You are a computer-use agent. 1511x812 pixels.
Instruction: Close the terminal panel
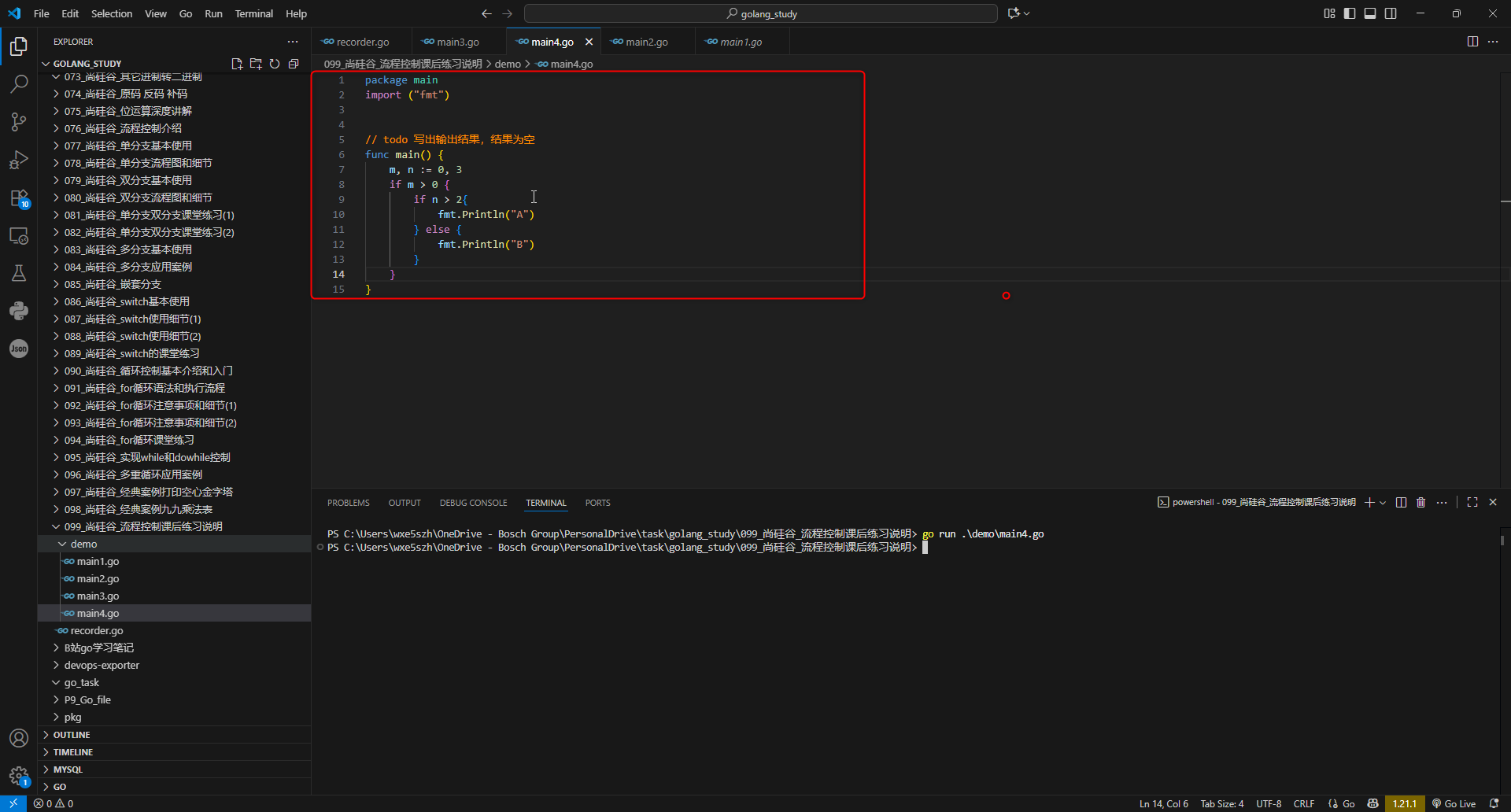click(1493, 502)
